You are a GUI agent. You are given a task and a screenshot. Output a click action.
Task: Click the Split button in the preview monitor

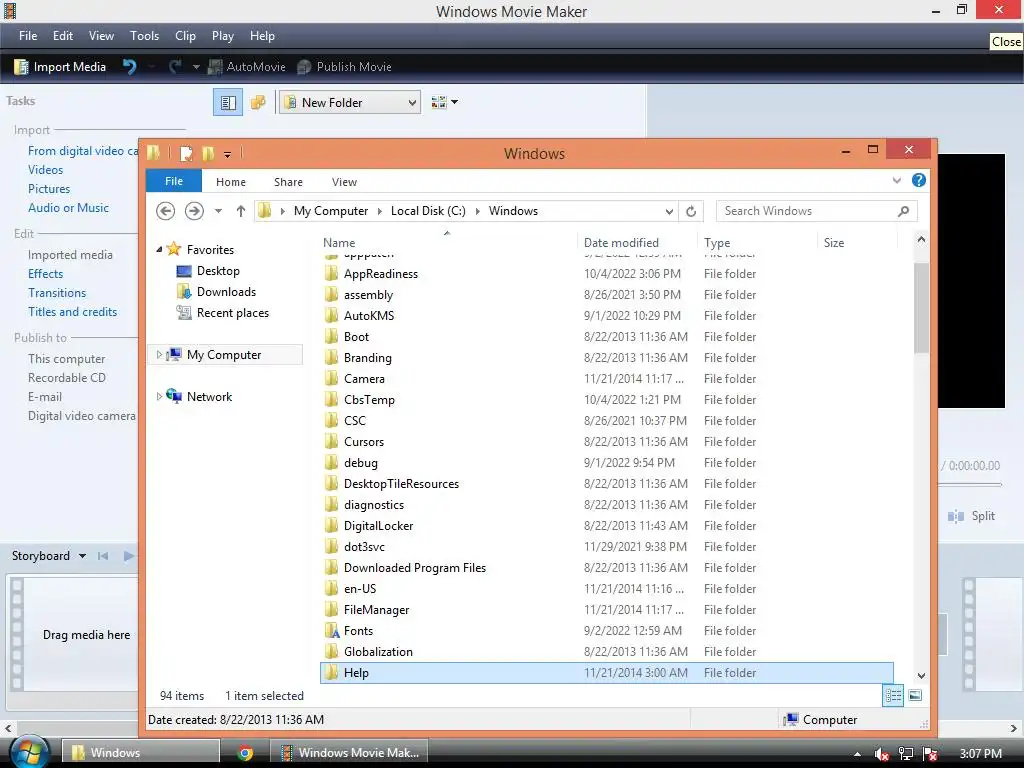971,516
